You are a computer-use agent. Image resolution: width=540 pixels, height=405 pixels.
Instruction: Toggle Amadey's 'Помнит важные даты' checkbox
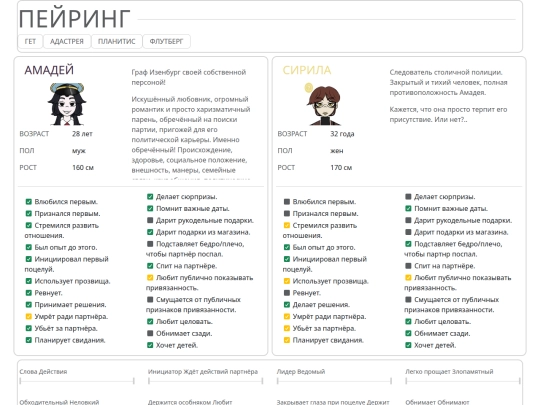[150, 208]
